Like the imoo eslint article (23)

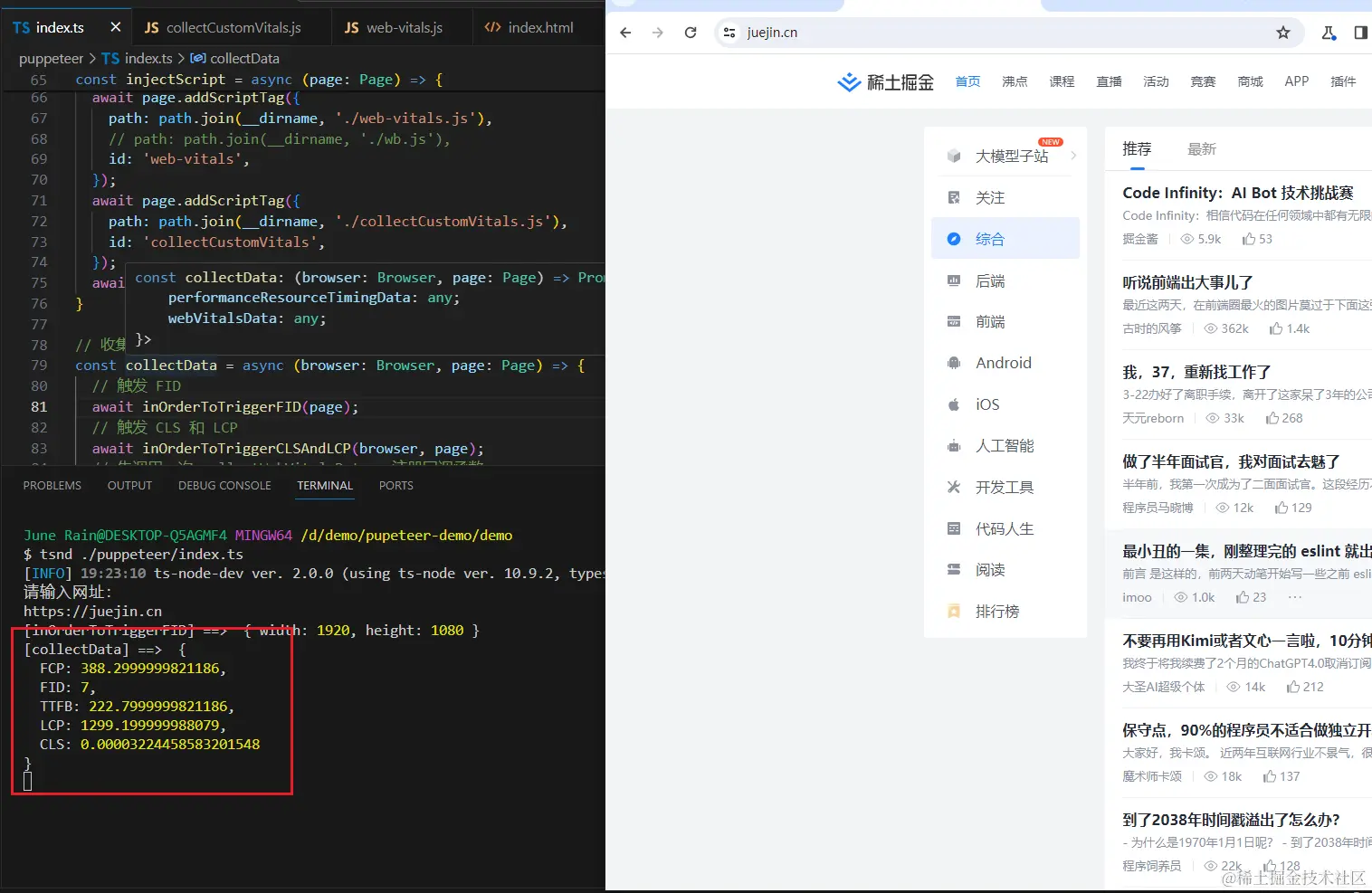pos(1252,597)
